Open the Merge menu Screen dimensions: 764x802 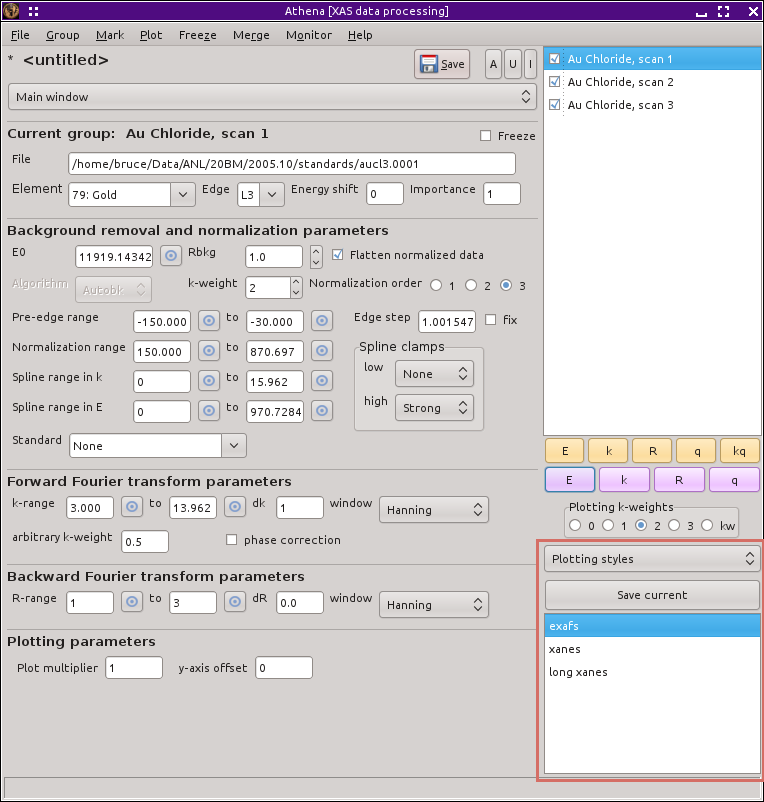(x=251, y=35)
